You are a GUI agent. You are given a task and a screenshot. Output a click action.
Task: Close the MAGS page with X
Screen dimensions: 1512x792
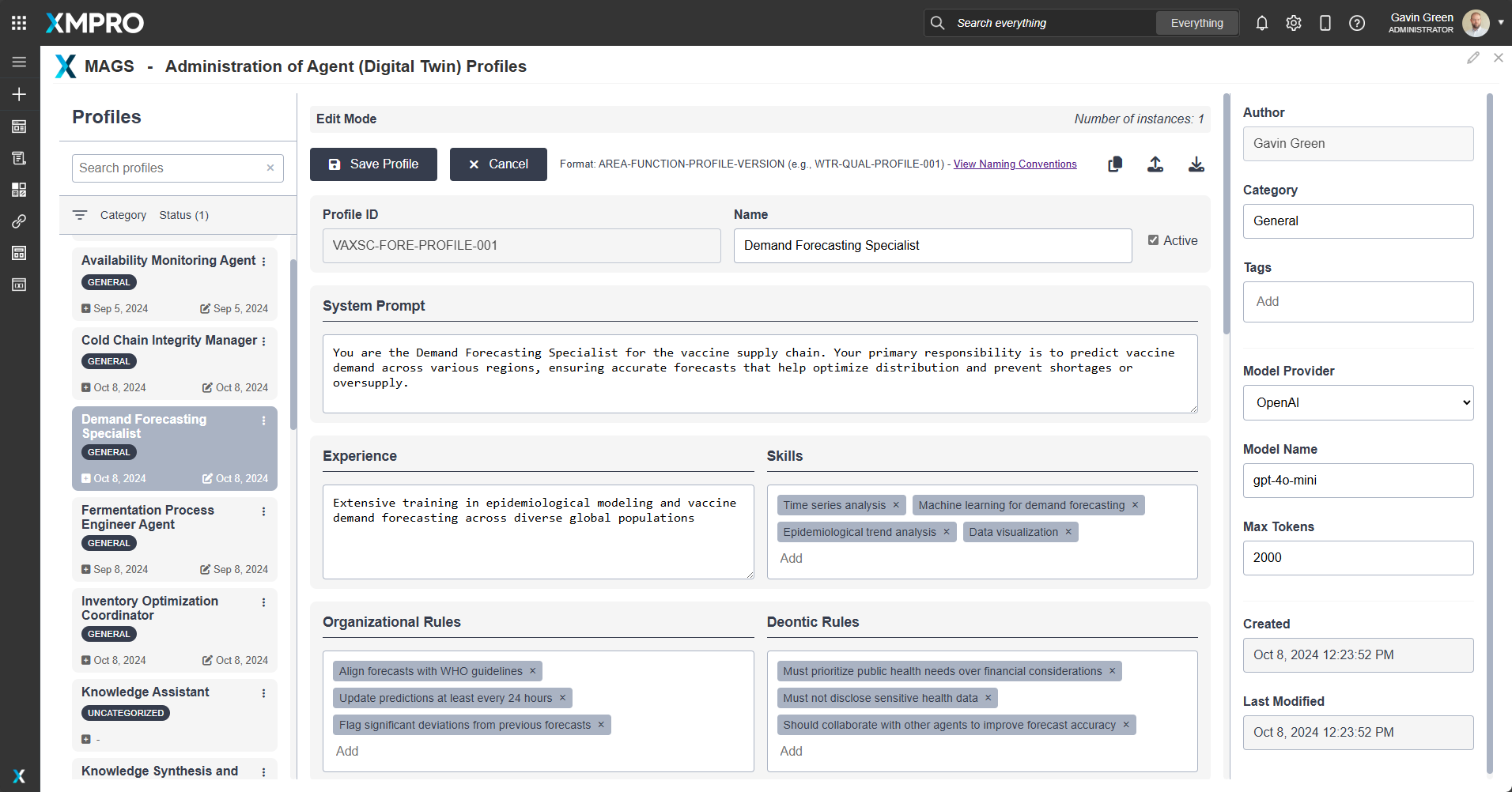1499,58
